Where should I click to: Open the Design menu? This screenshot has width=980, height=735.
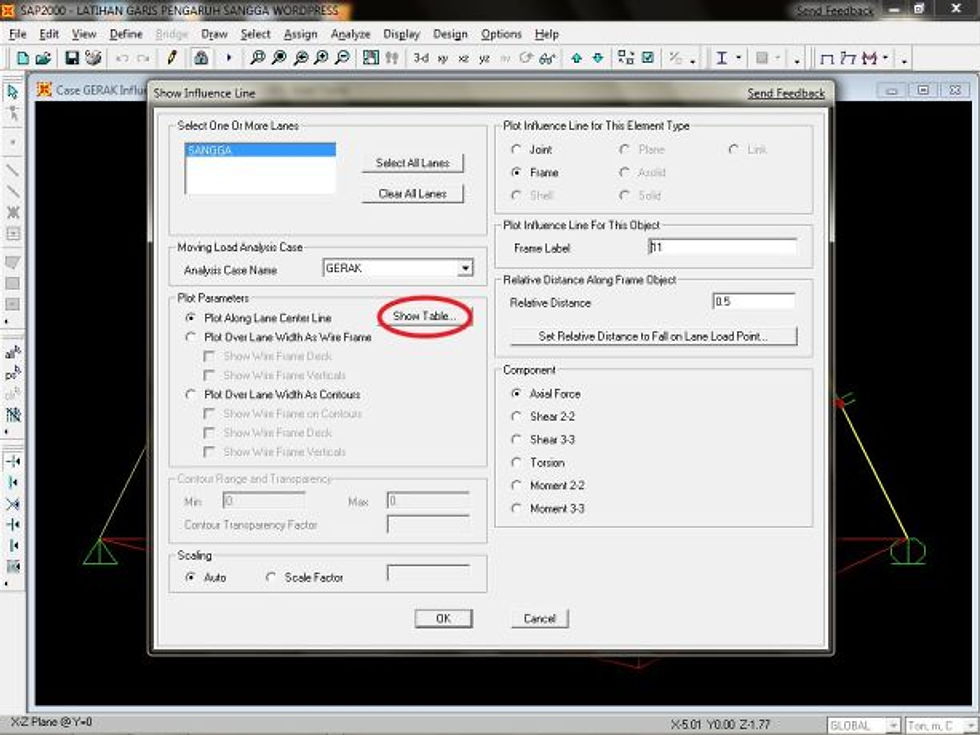(450, 34)
